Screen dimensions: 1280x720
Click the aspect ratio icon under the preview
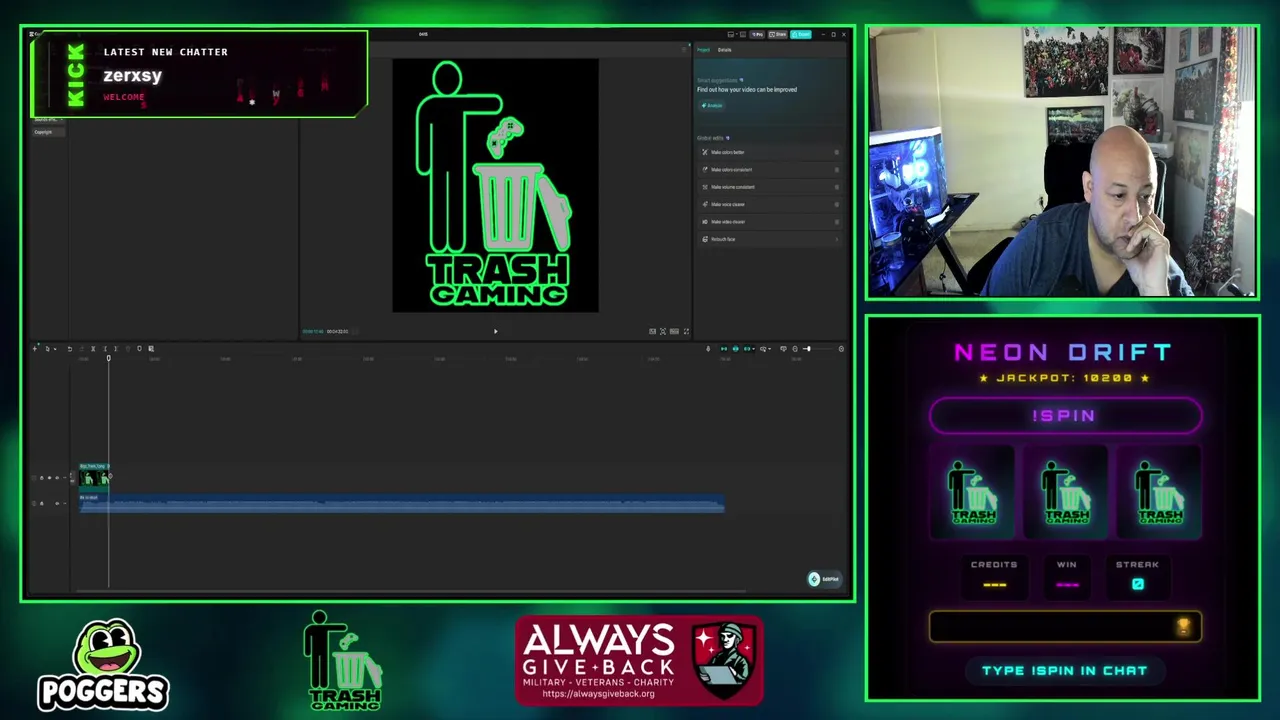[x=674, y=331]
